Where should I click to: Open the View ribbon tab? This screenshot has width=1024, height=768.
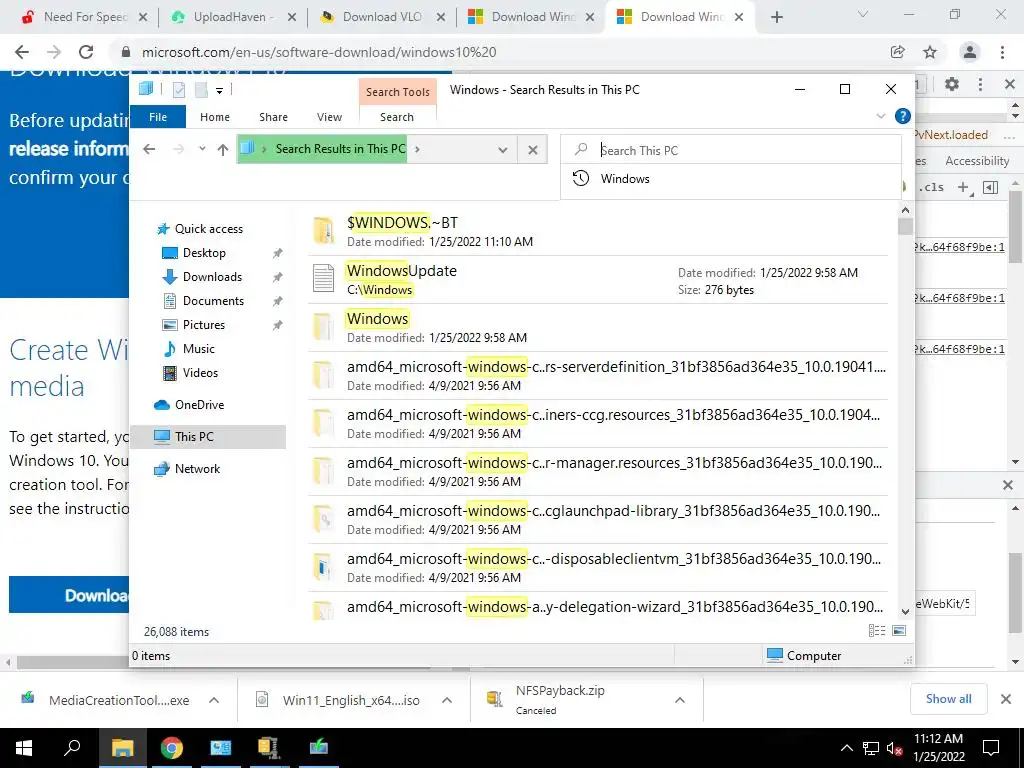[329, 117]
